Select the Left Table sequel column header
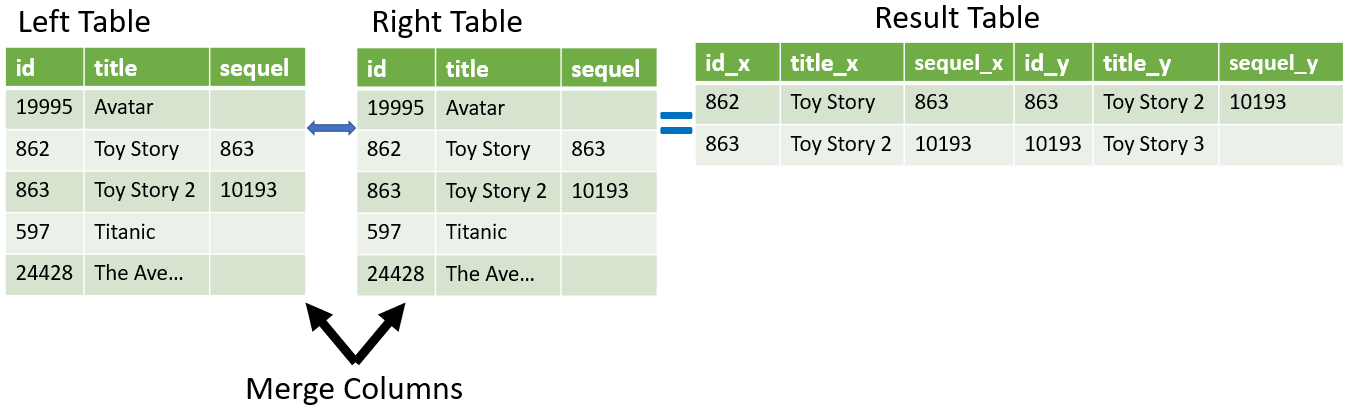 click(257, 67)
